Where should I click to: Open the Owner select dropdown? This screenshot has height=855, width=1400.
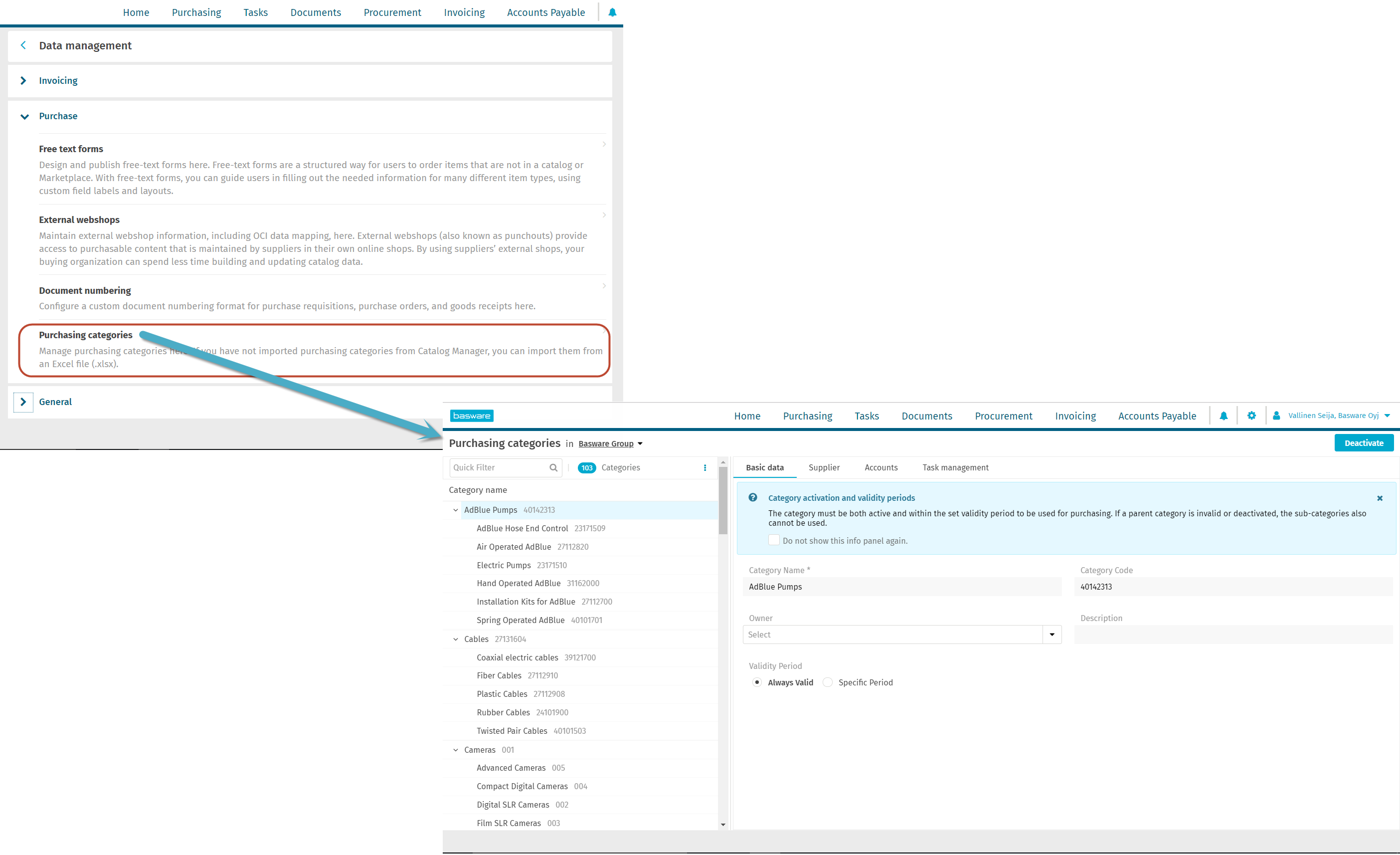1051,635
